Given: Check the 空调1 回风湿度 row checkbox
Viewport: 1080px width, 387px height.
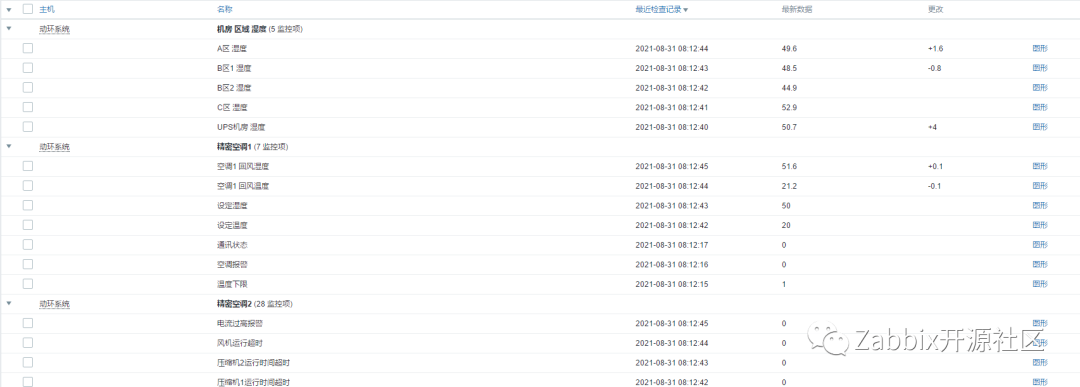Looking at the screenshot, I should tap(28, 166).
